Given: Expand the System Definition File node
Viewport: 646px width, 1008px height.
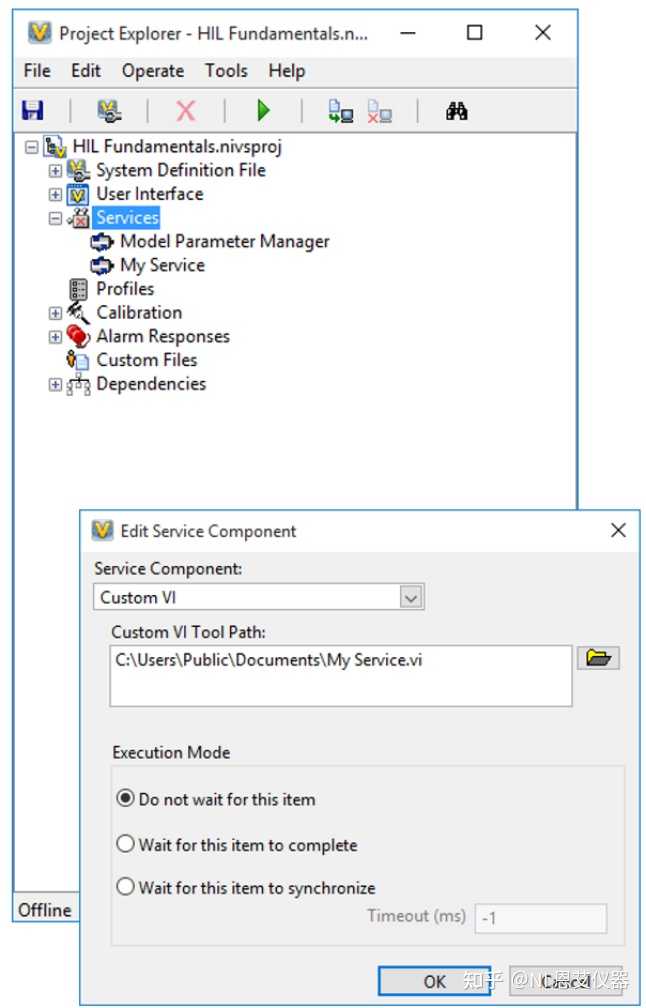Looking at the screenshot, I should 56,171.
